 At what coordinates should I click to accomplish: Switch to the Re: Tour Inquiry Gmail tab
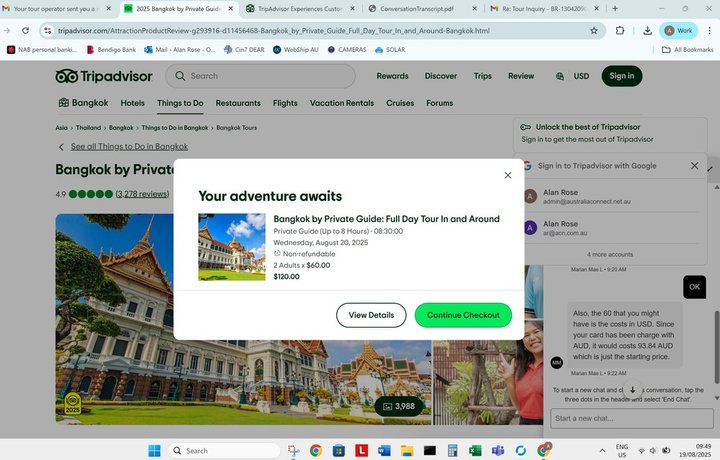(544, 9)
